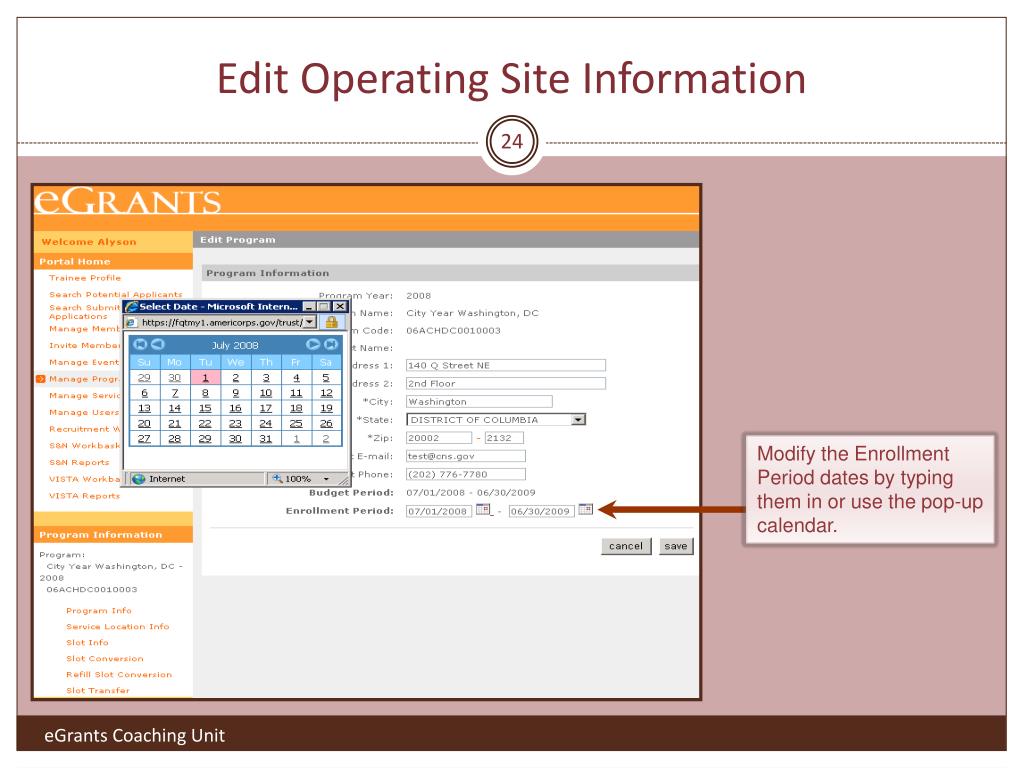Open Service Location Info link

[x=118, y=626]
